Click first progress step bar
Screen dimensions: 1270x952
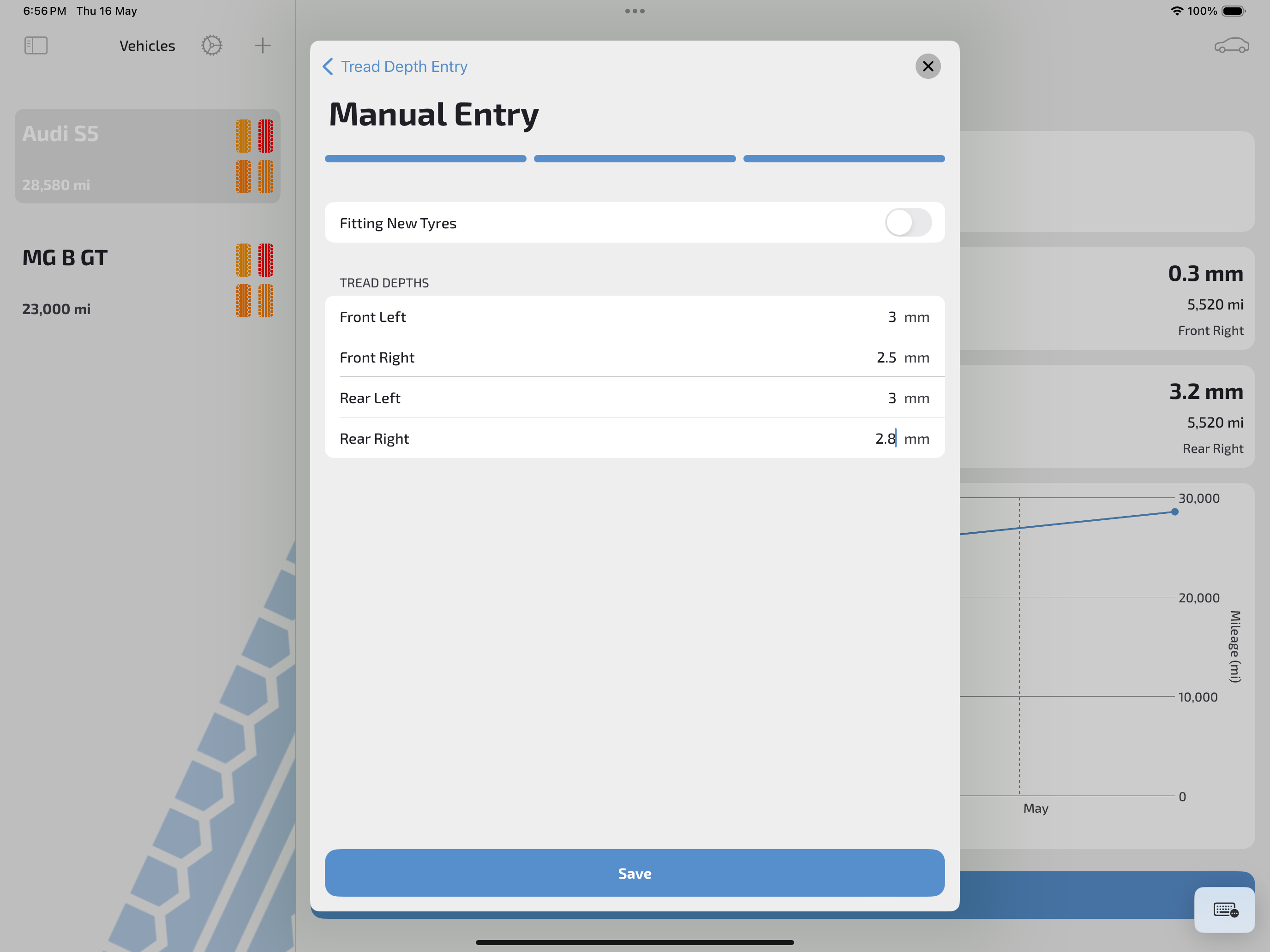click(425, 158)
